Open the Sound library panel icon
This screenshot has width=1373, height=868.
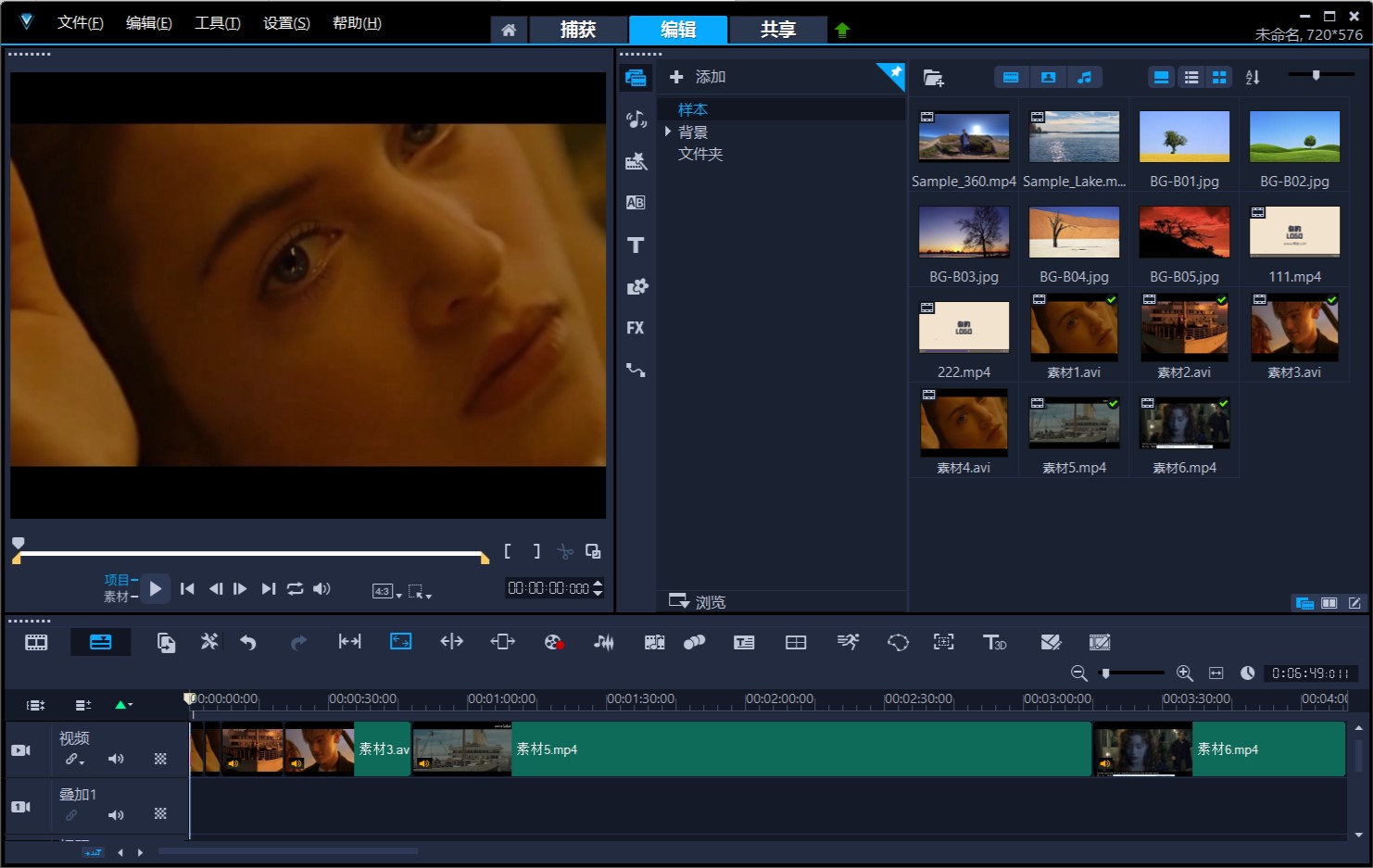point(636,120)
